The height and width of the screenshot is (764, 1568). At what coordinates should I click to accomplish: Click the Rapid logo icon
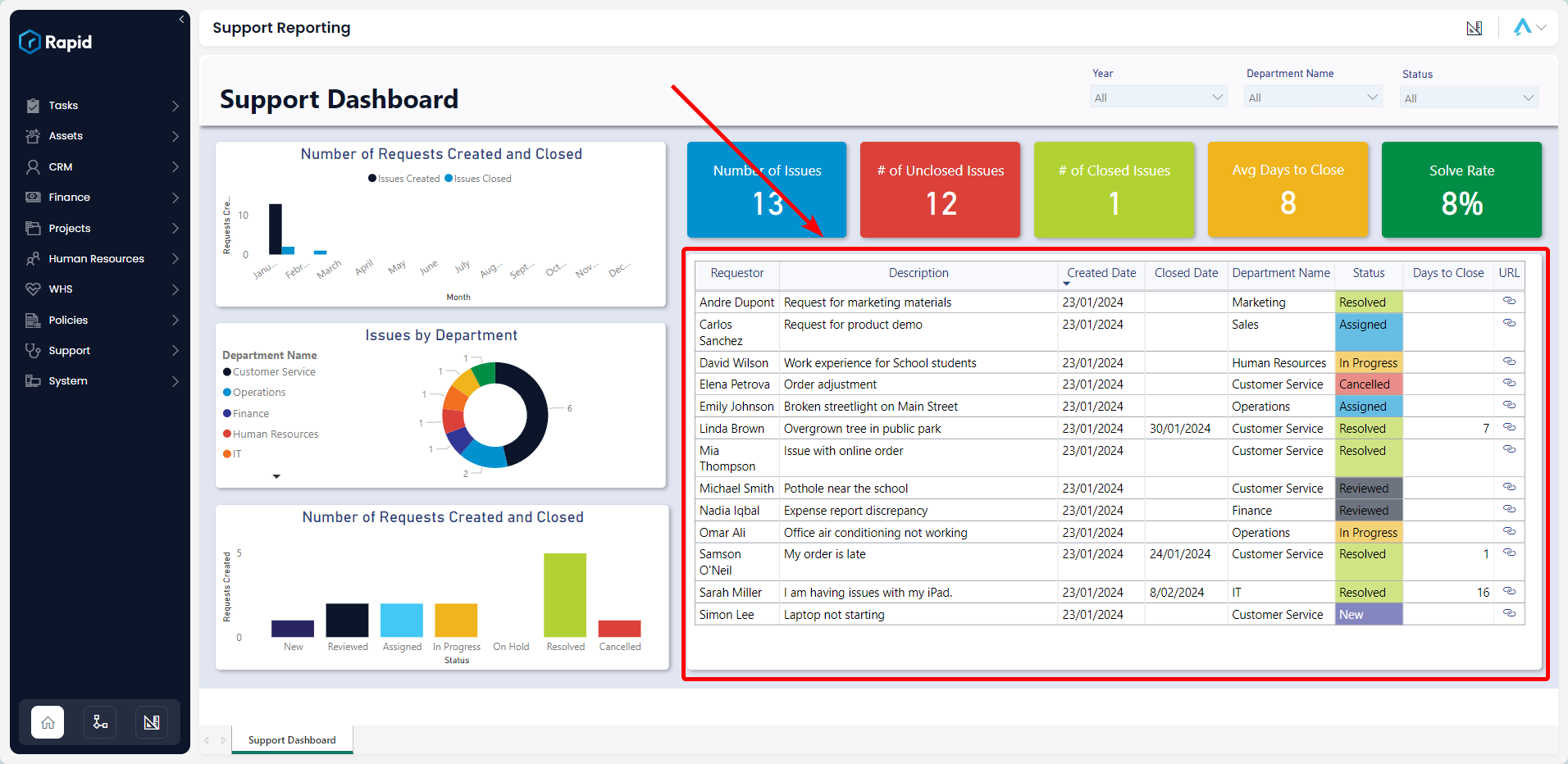(x=30, y=42)
